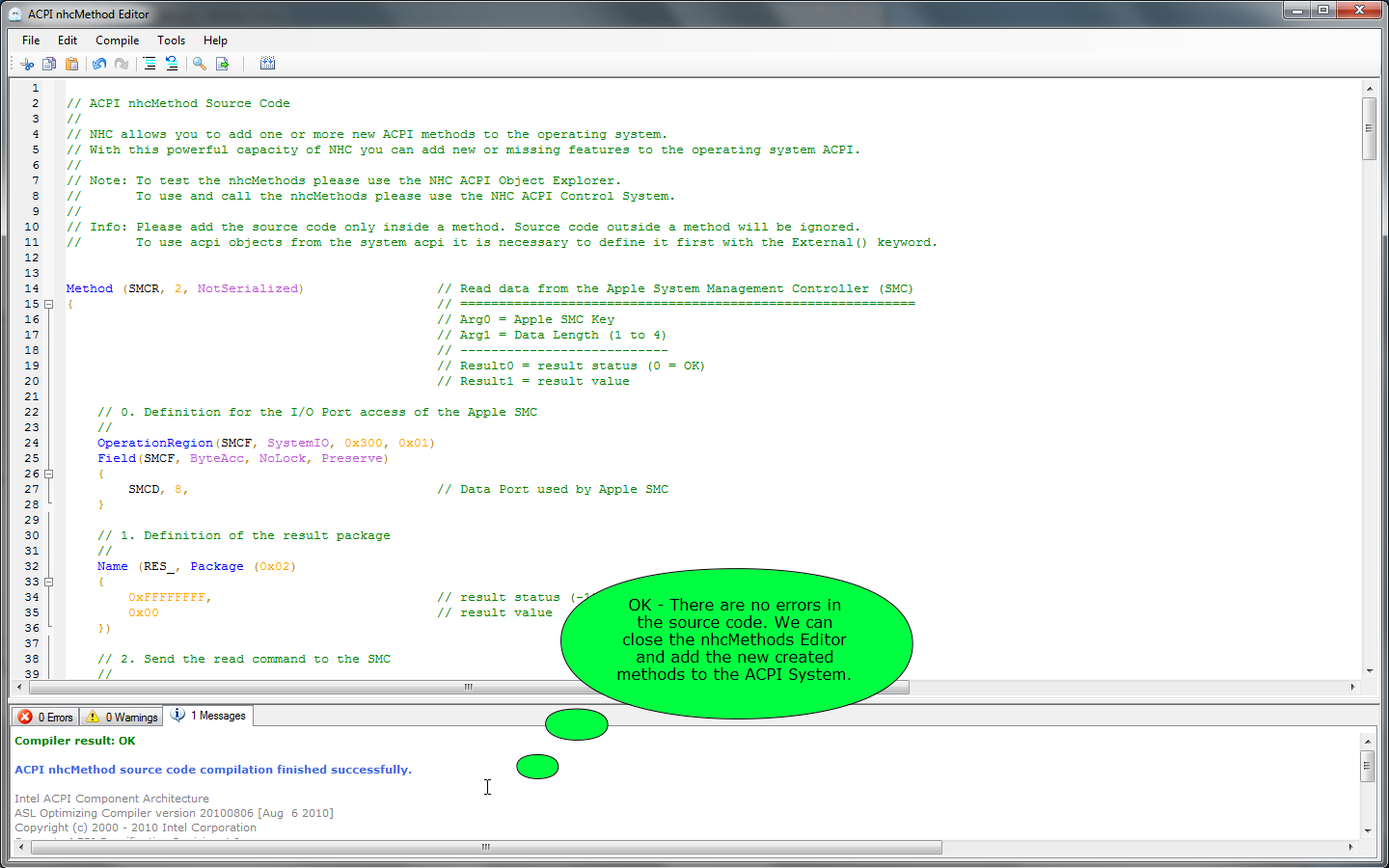
Task: Click the indent lines toolbar icon
Action: [x=150, y=64]
